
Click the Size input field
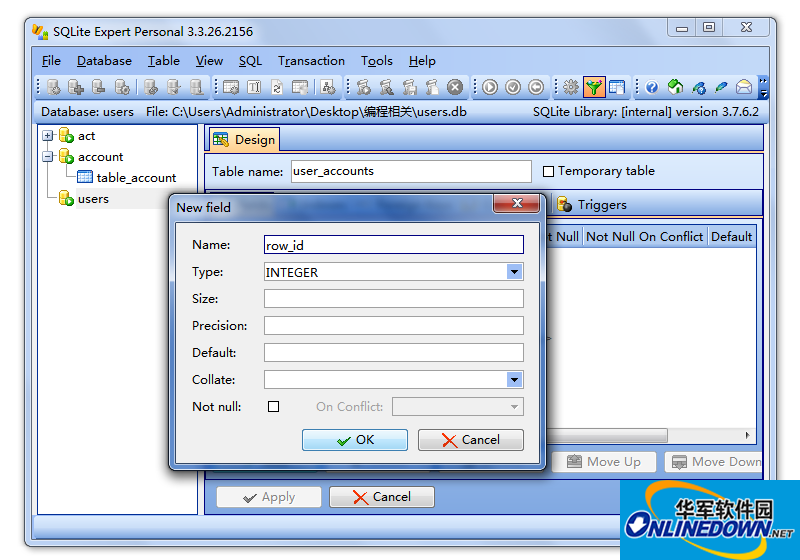tap(394, 298)
